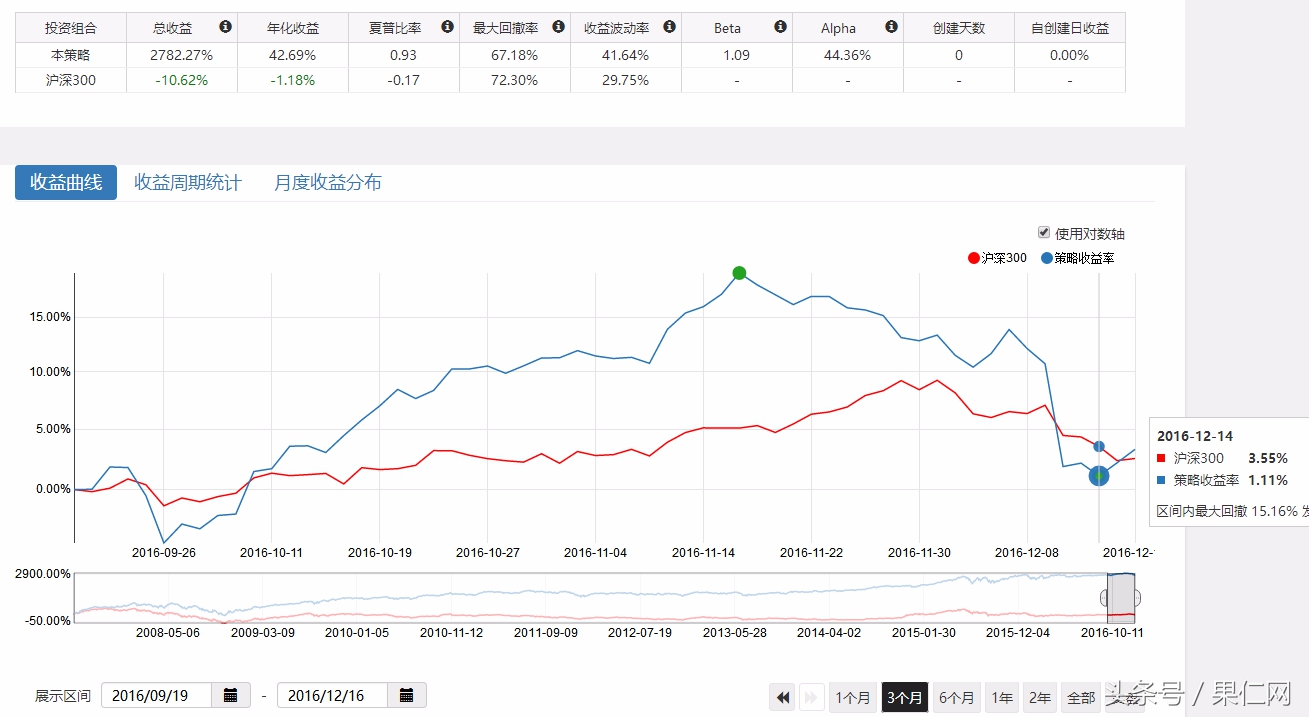Open calendar picker for start date

(231, 695)
